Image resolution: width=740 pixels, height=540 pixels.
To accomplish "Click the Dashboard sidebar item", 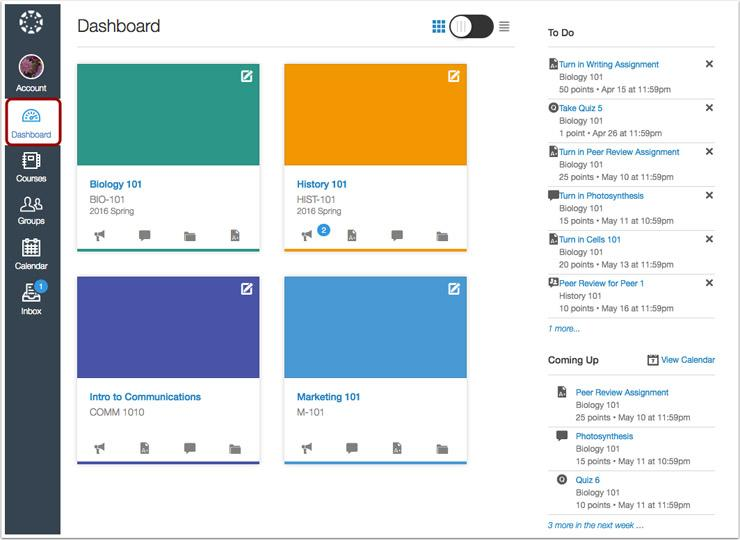I will click(33, 122).
